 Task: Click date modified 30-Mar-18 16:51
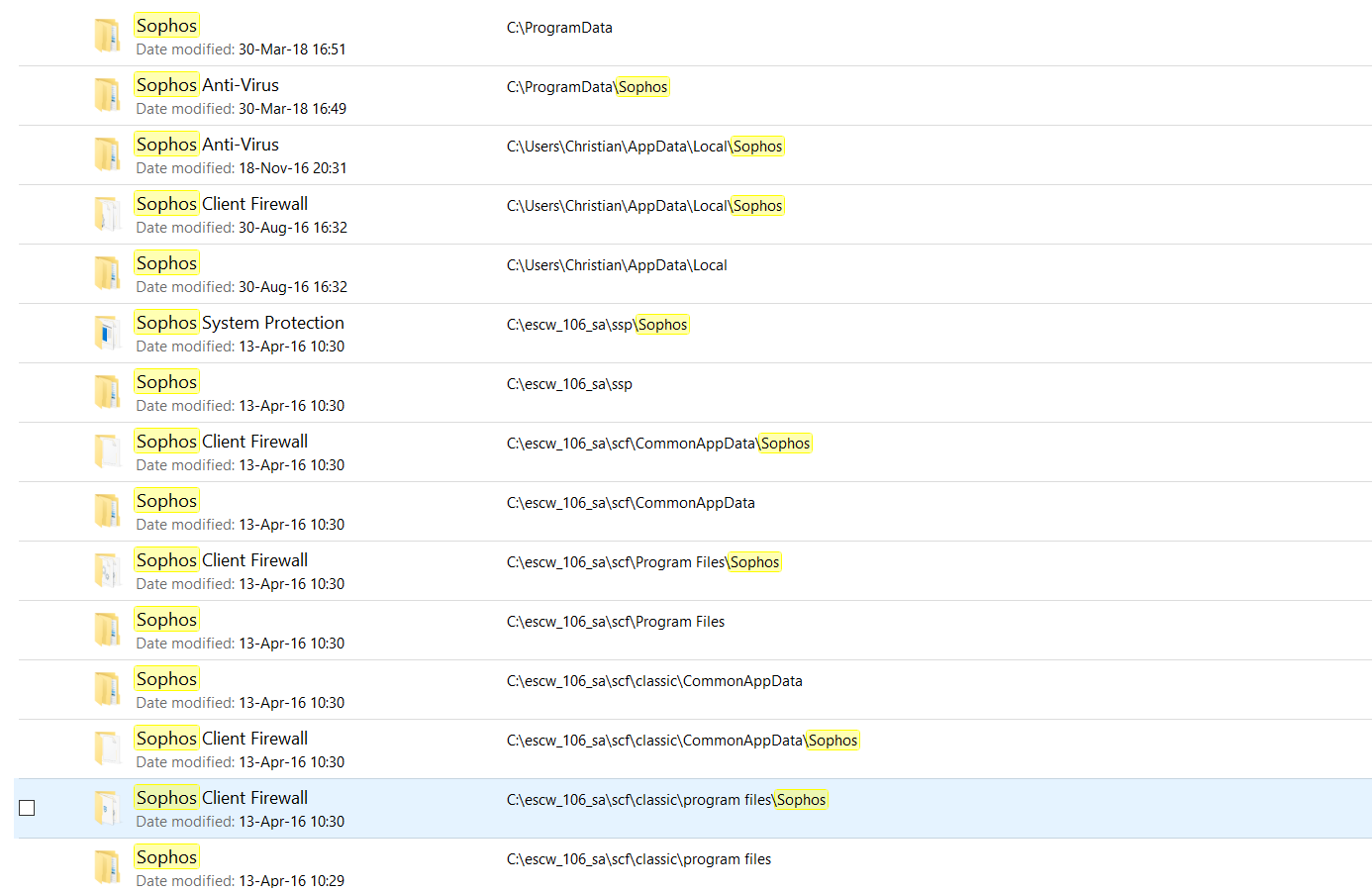tap(241, 50)
